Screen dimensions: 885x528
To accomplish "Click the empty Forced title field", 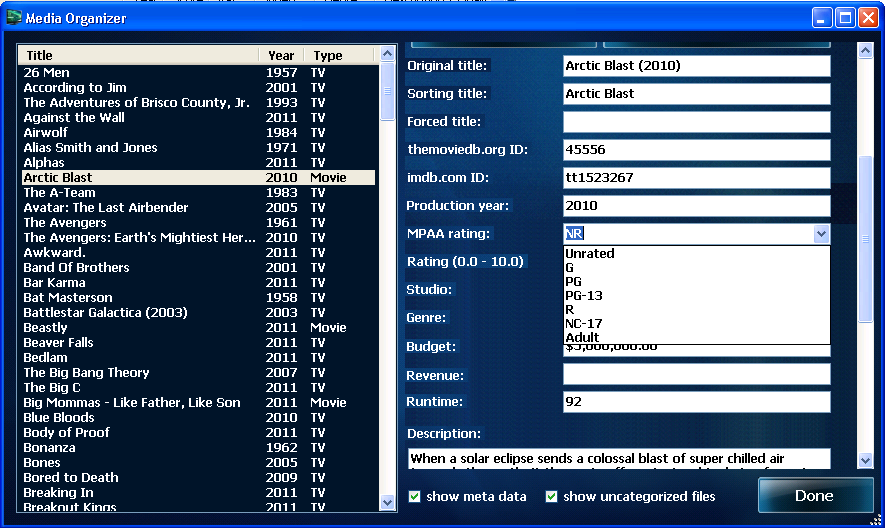I will click(x=696, y=121).
